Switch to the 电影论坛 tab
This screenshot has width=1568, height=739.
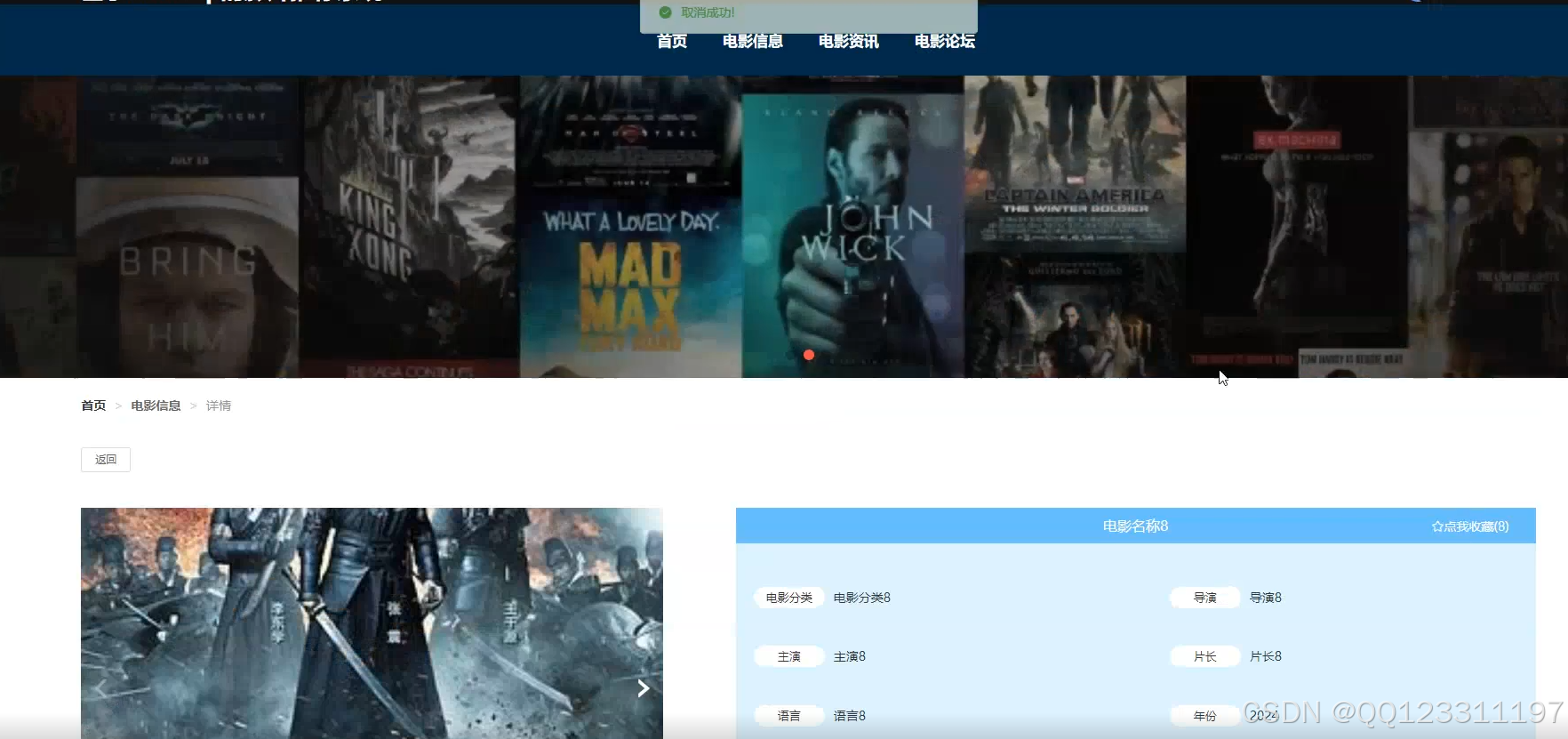click(x=945, y=41)
